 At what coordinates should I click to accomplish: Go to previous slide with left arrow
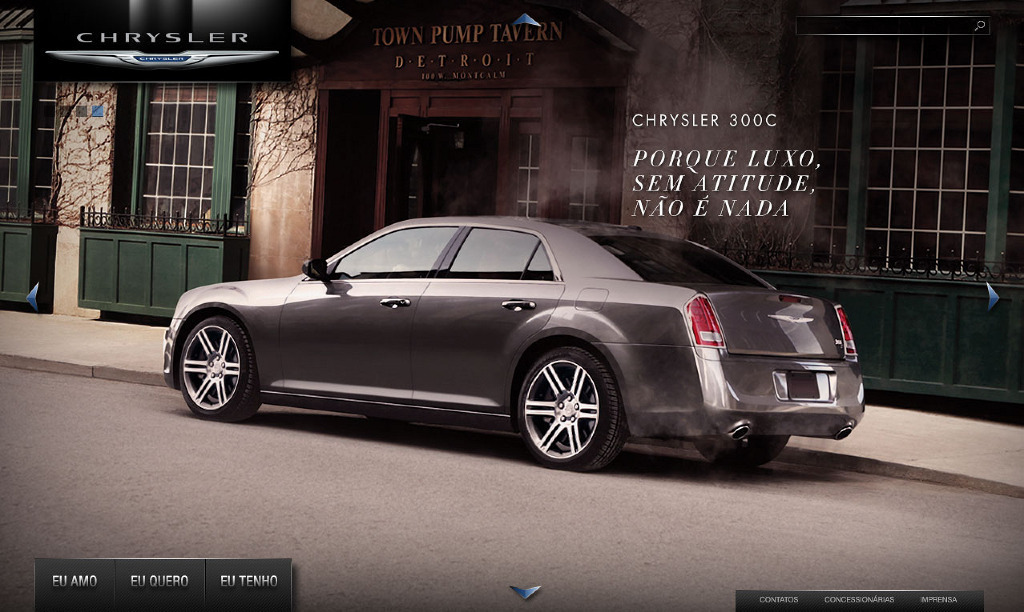click(32, 297)
